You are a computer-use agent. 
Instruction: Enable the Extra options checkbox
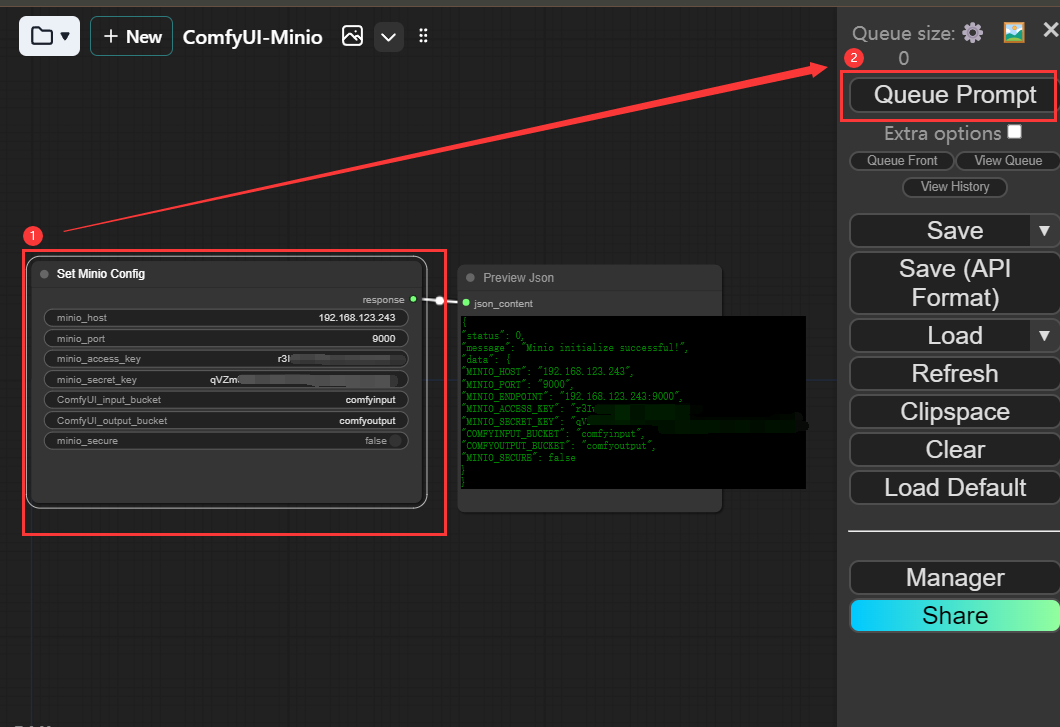click(1014, 131)
